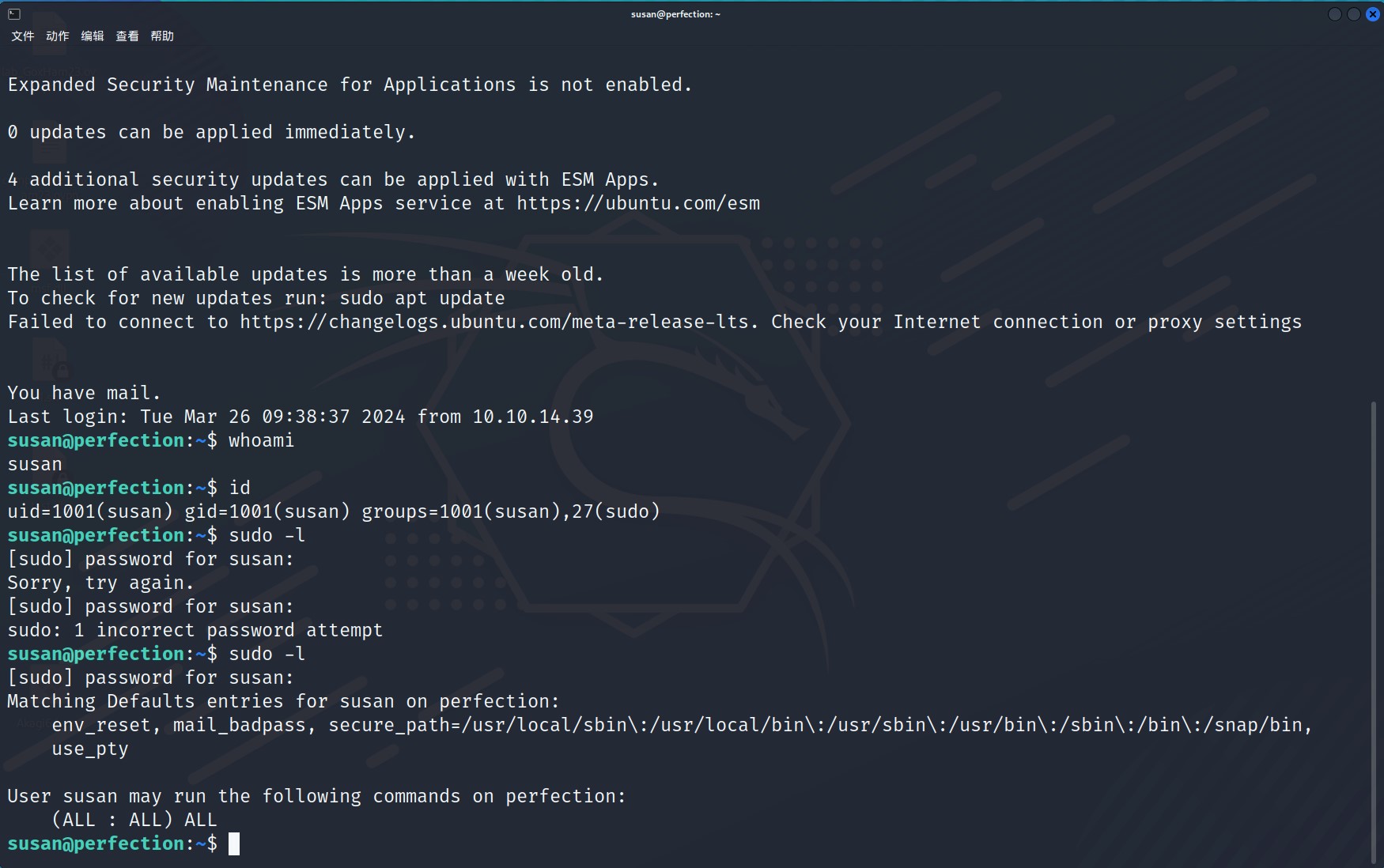
Task: Open the 帮助 menu
Action: click(162, 36)
